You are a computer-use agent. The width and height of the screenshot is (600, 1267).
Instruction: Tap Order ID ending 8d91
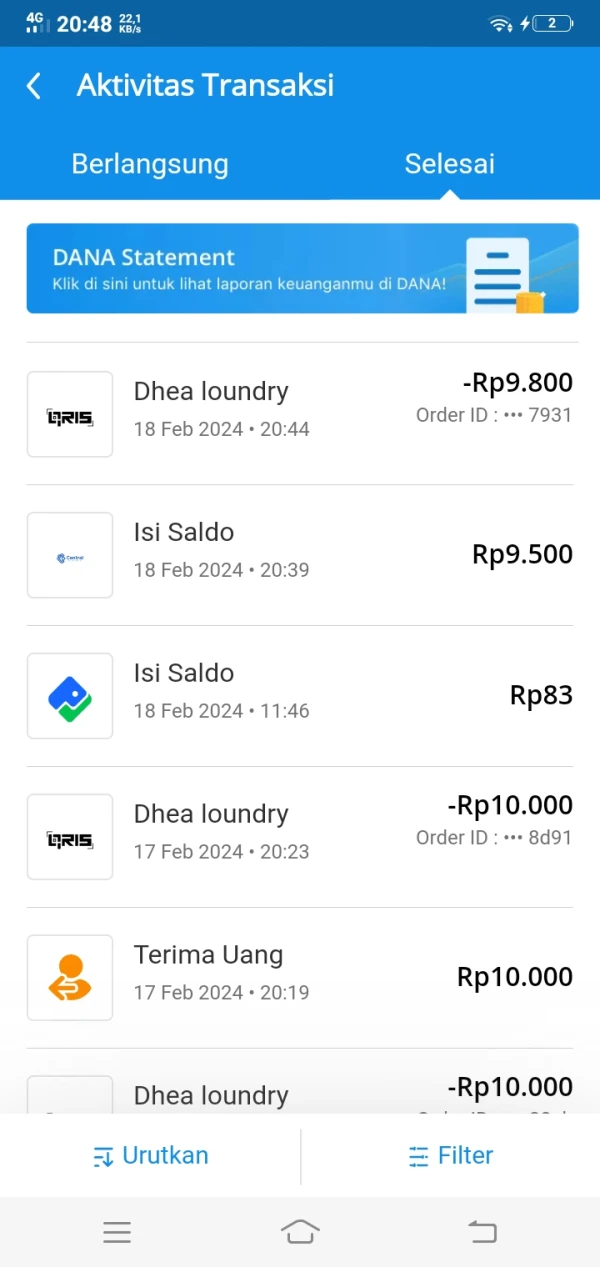pyautogui.click(x=494, y=838)
